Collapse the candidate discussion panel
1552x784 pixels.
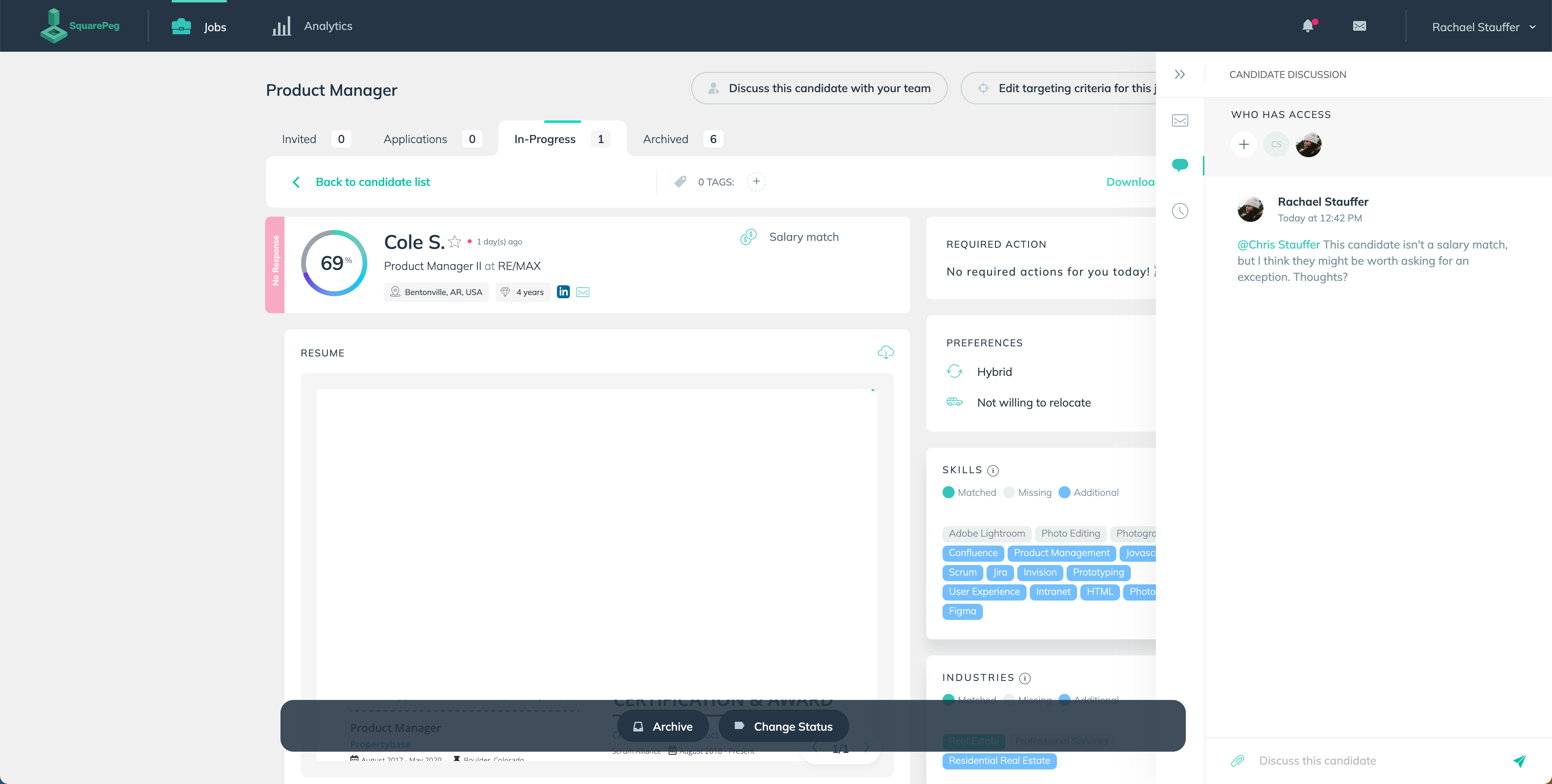(1180, 74)
